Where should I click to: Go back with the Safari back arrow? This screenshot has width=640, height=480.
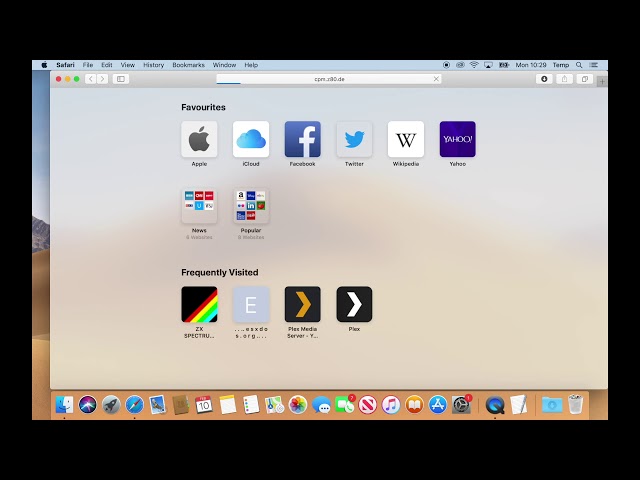click(91, 79)
